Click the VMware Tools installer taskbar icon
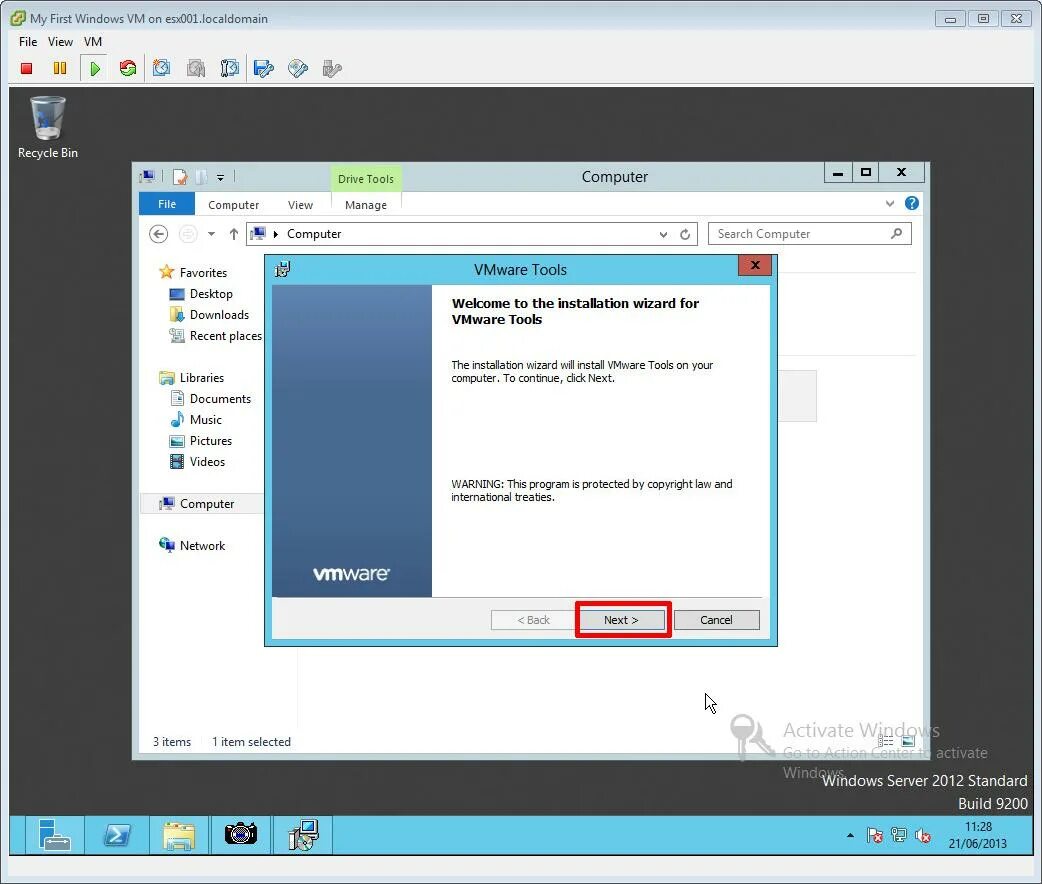 click(304, 835)
